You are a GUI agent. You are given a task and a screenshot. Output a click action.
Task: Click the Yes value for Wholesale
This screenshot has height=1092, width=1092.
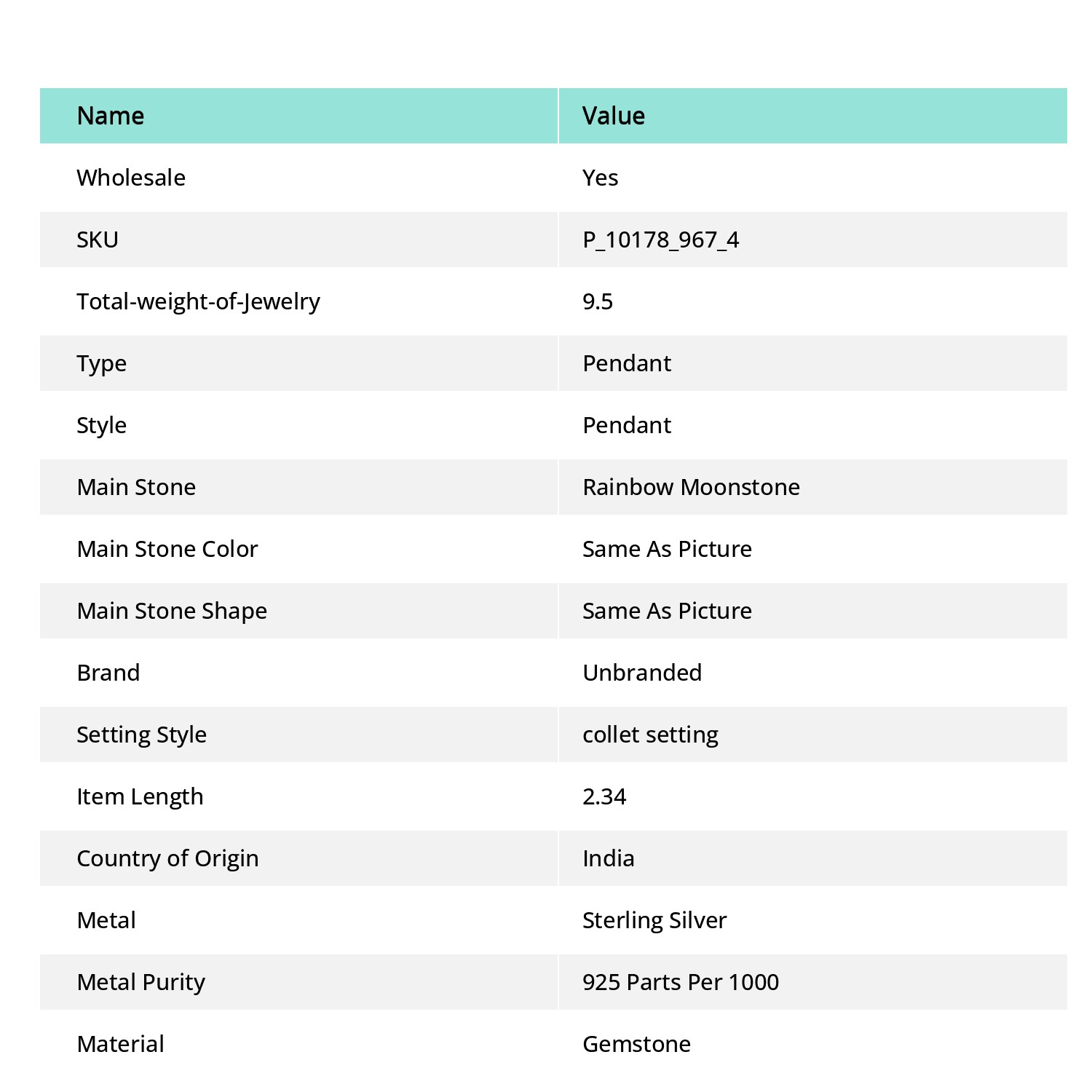pyautogui.click(x=600, y=178)
